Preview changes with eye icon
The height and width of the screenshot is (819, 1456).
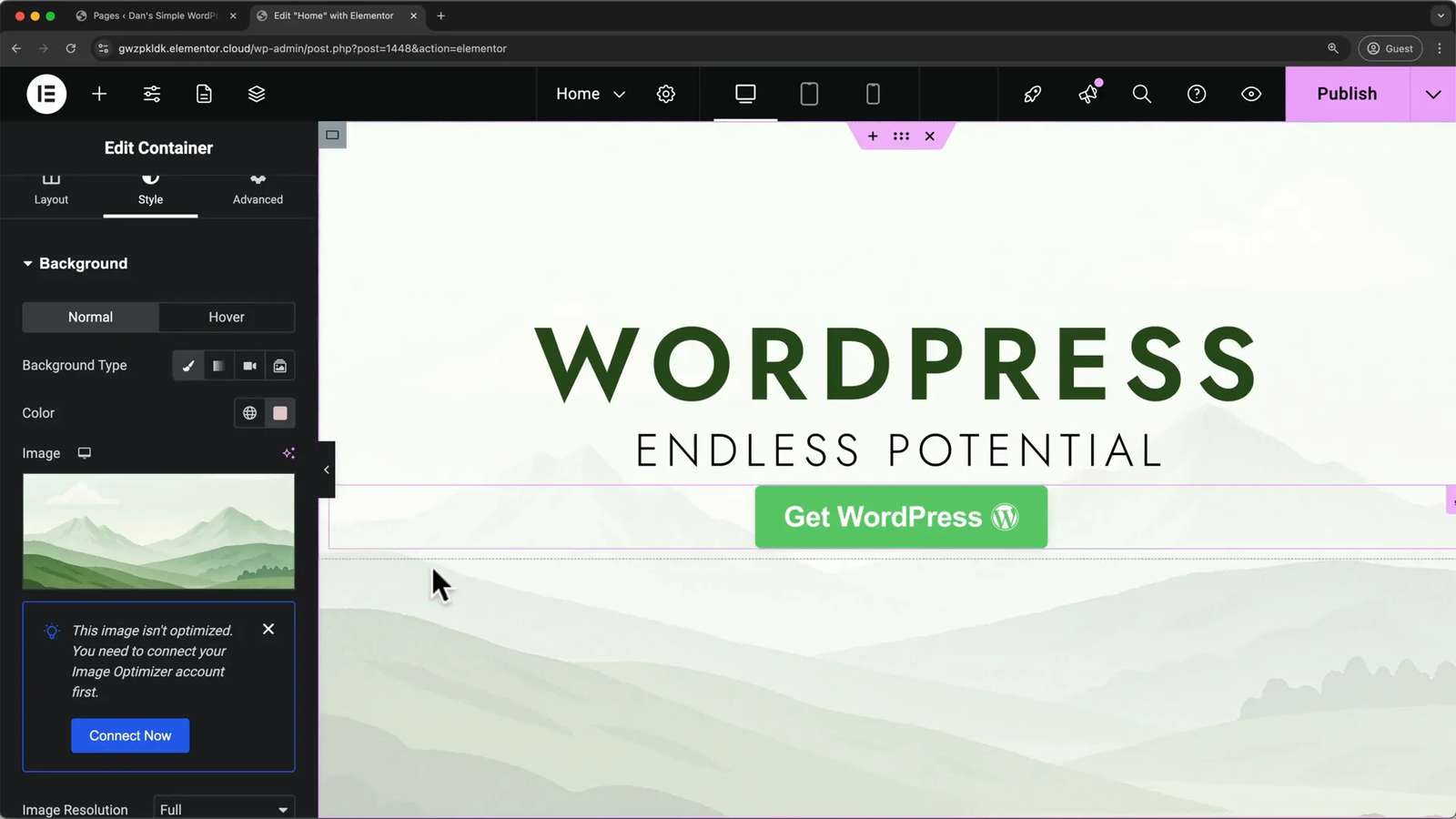[x=1251, y=94]
